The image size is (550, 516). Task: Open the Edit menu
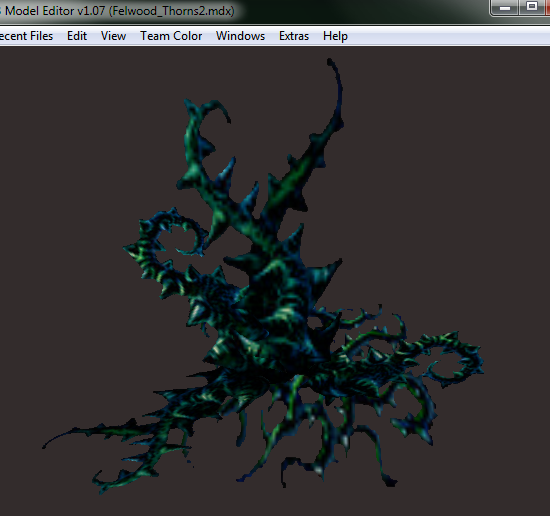pos(77,36)
